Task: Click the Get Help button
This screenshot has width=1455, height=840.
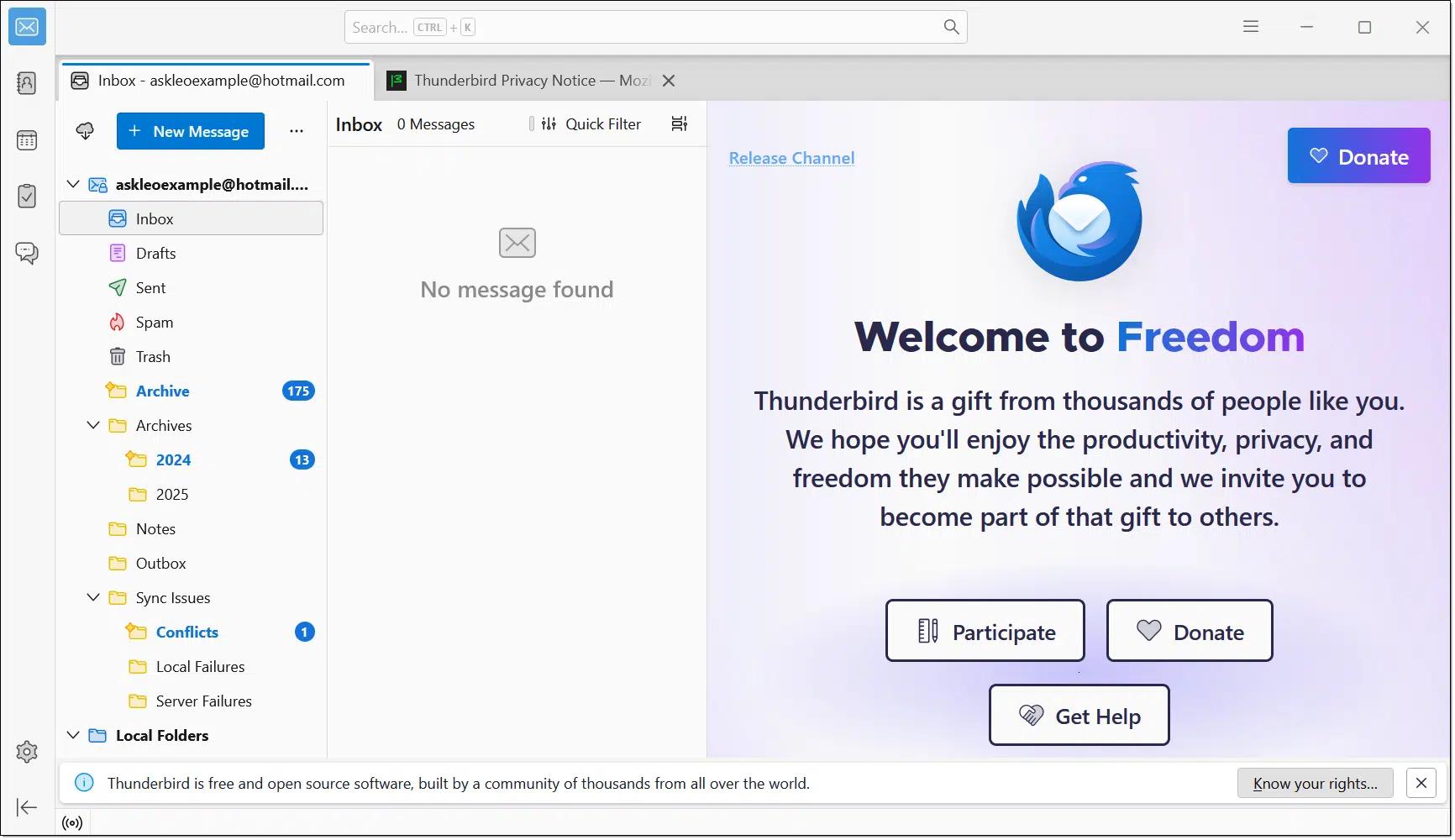Action: [1079, 716]
